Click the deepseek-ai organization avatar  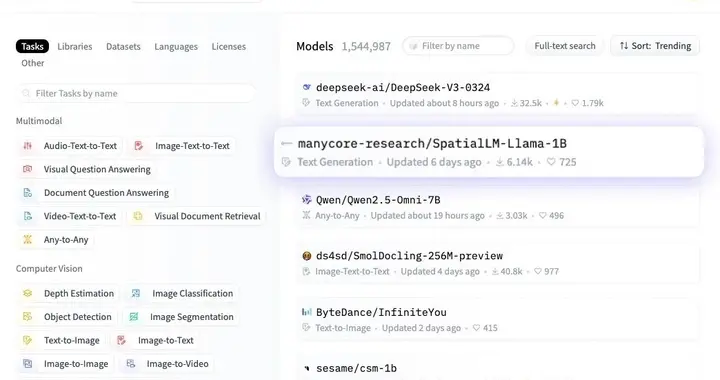(x=307, y=87)
